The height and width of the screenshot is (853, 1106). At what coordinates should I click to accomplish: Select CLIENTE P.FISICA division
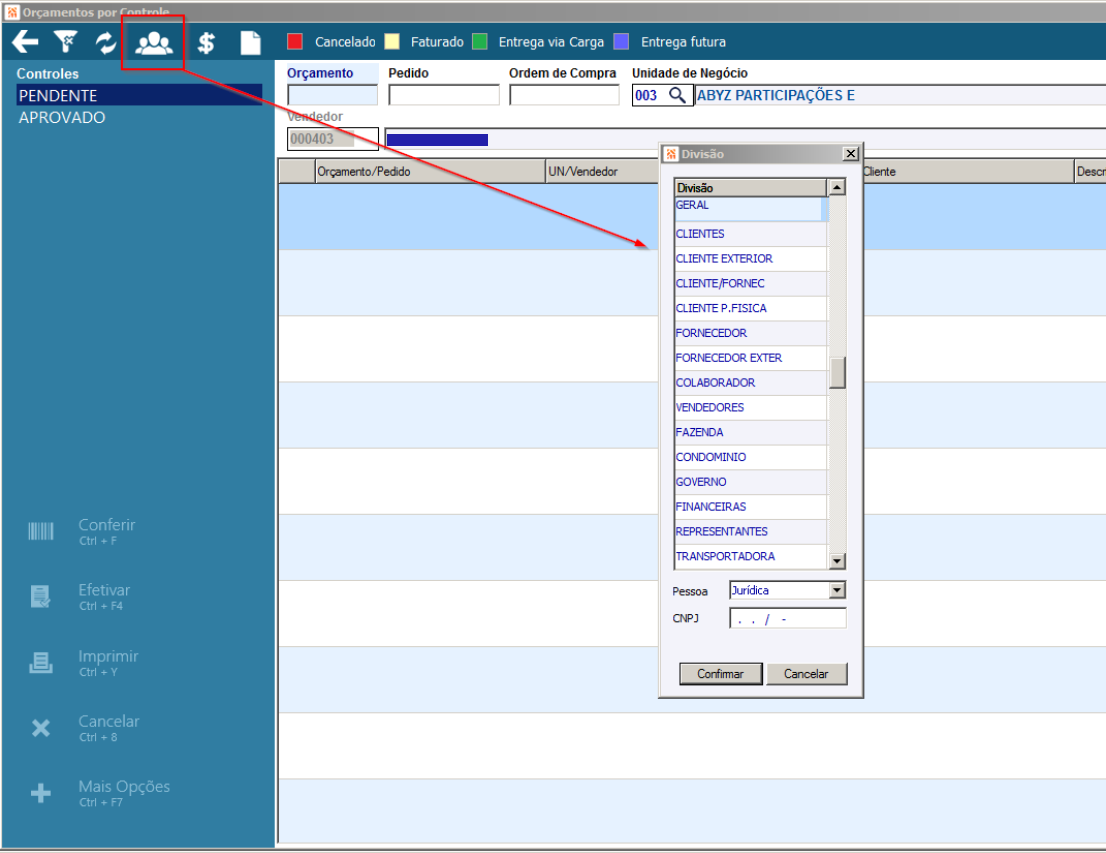tap(750, 308)
